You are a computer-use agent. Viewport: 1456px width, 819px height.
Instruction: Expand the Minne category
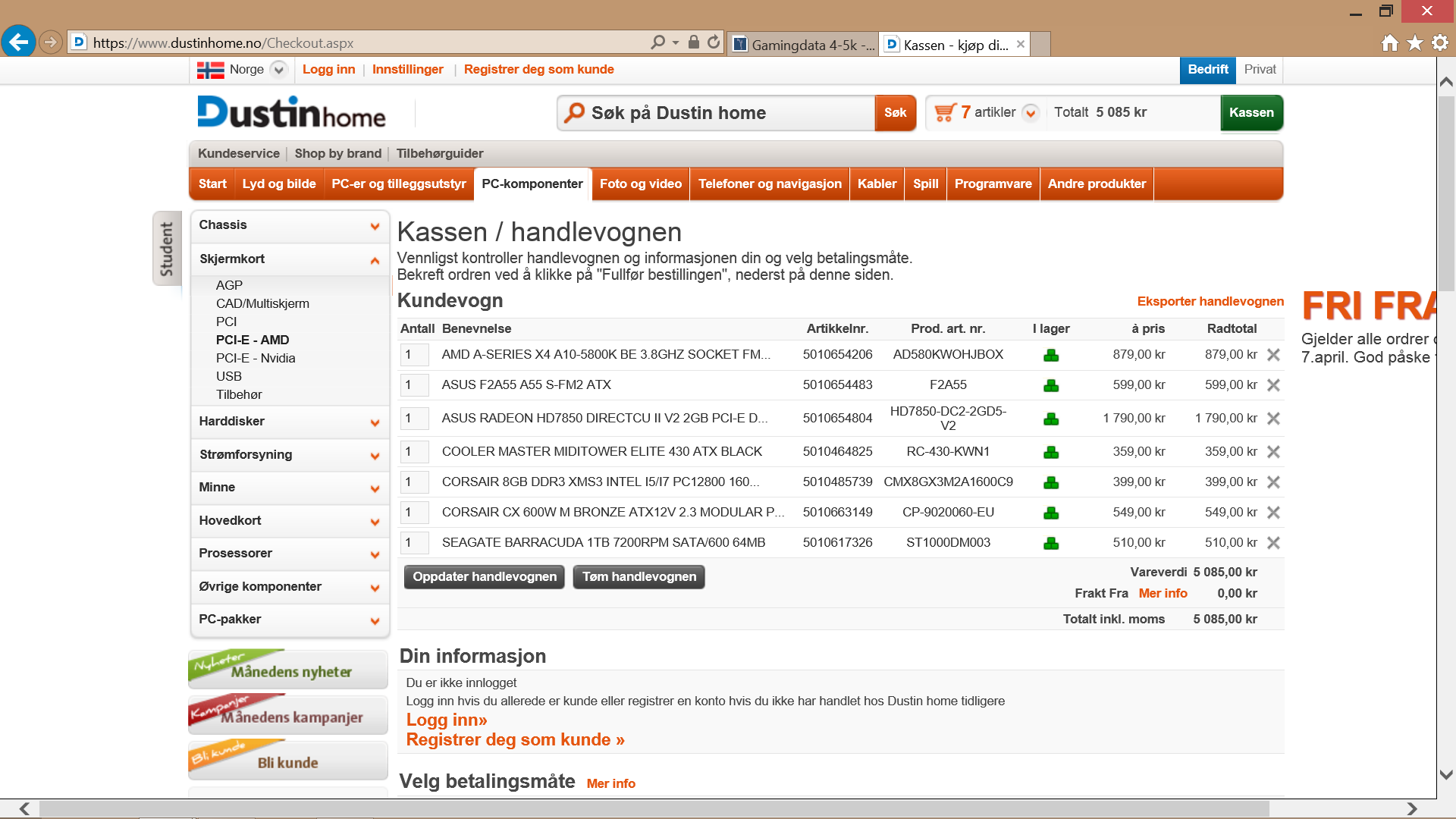click(x=375, y=488)
